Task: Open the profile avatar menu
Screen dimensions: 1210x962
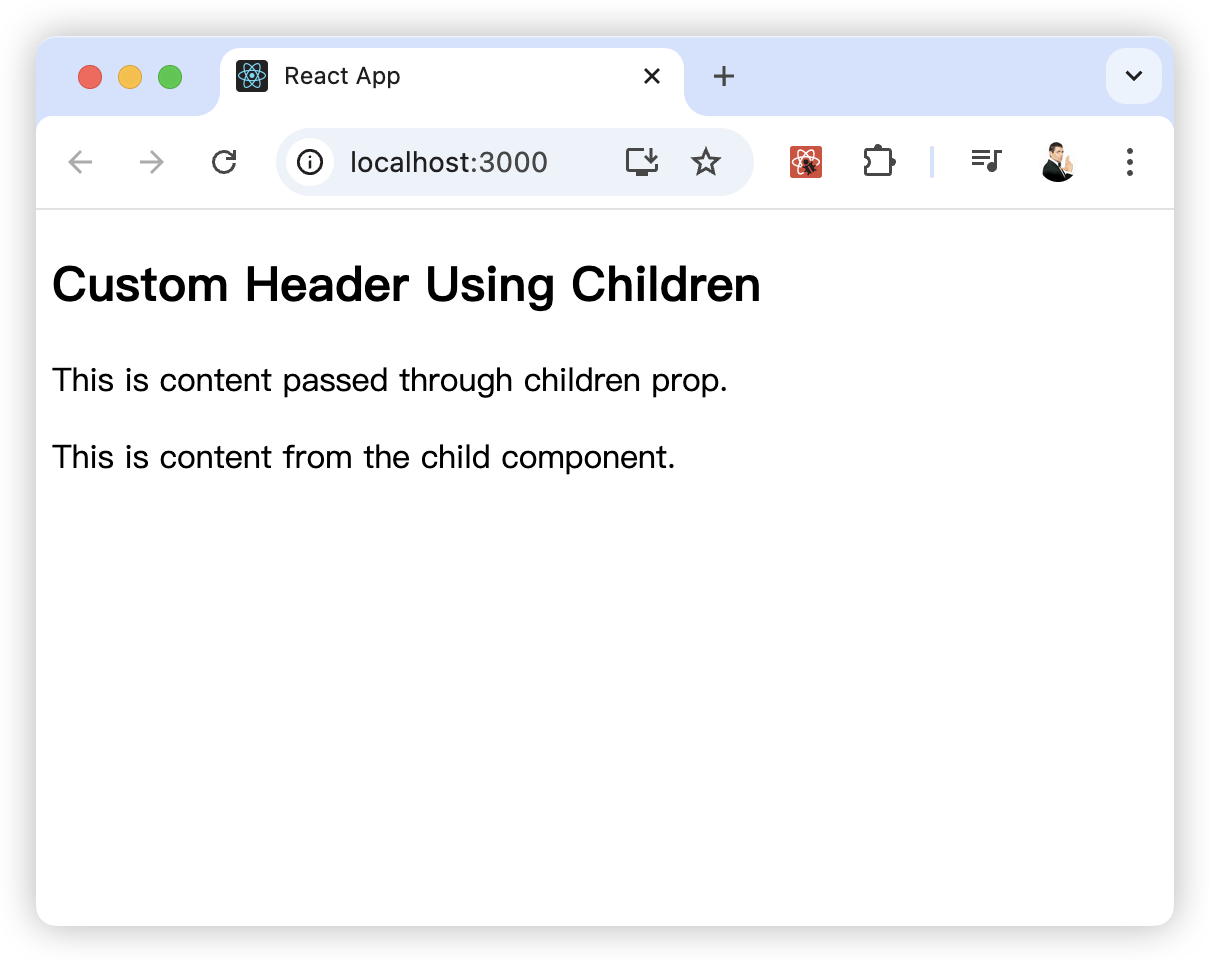Action: click(1058, 162)
